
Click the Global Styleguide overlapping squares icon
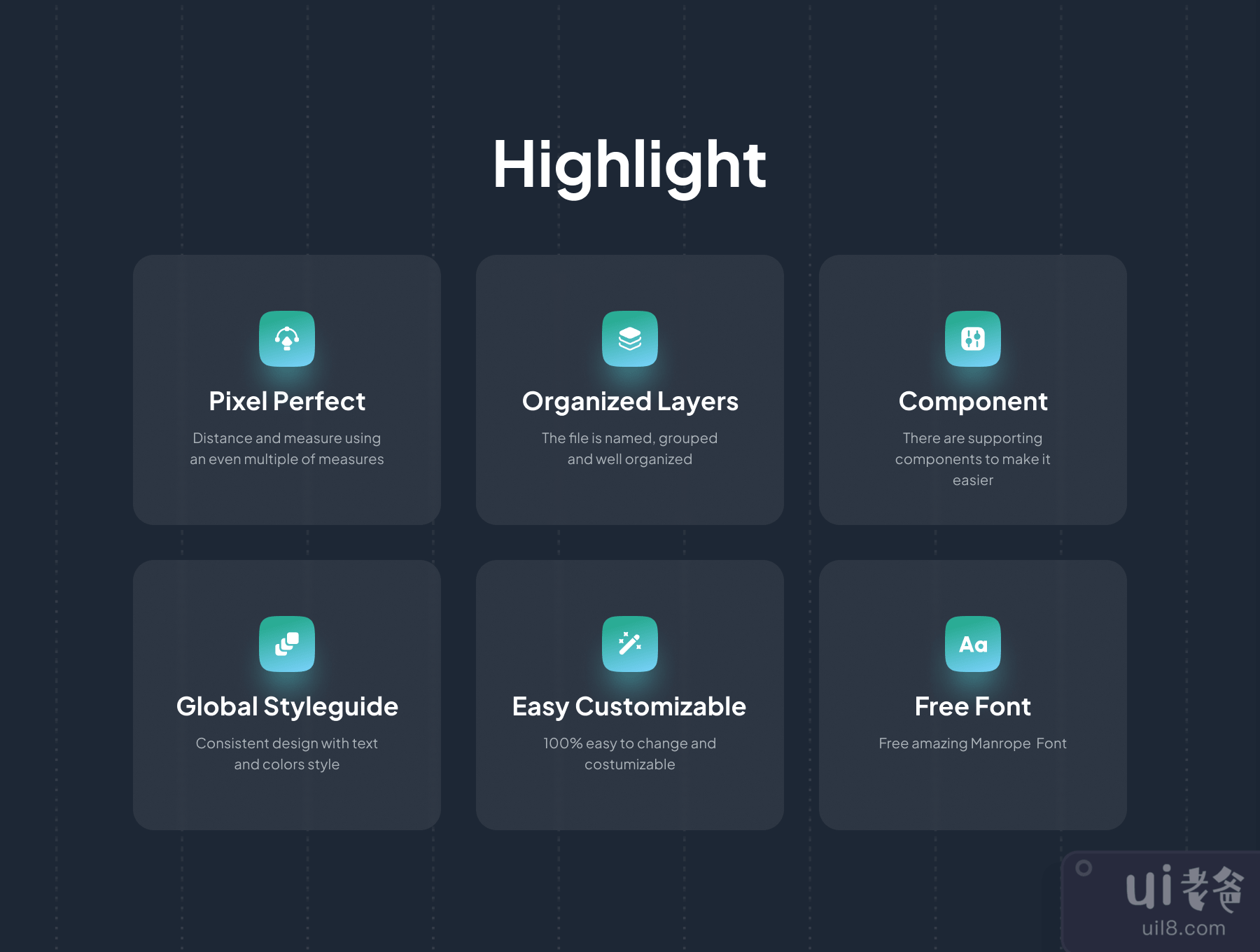click(287, 644)
